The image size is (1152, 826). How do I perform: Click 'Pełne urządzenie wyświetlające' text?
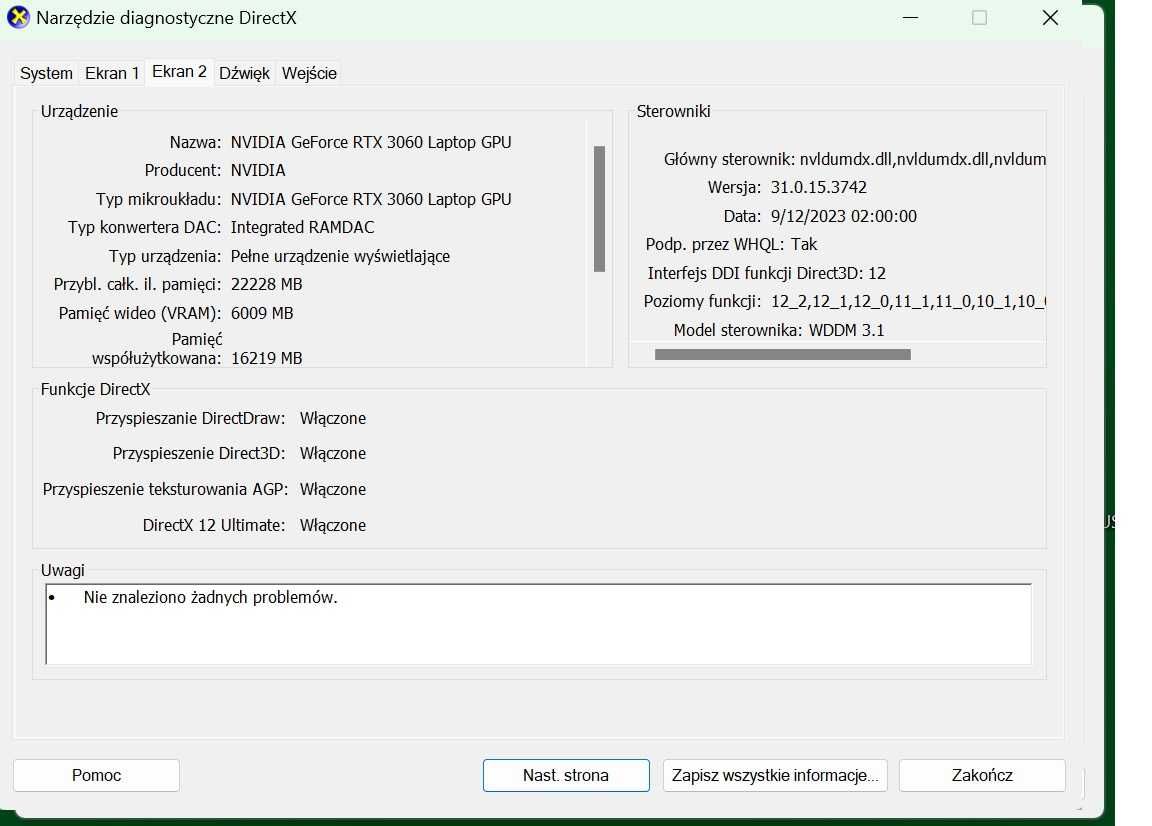click(x=340, y=256)
